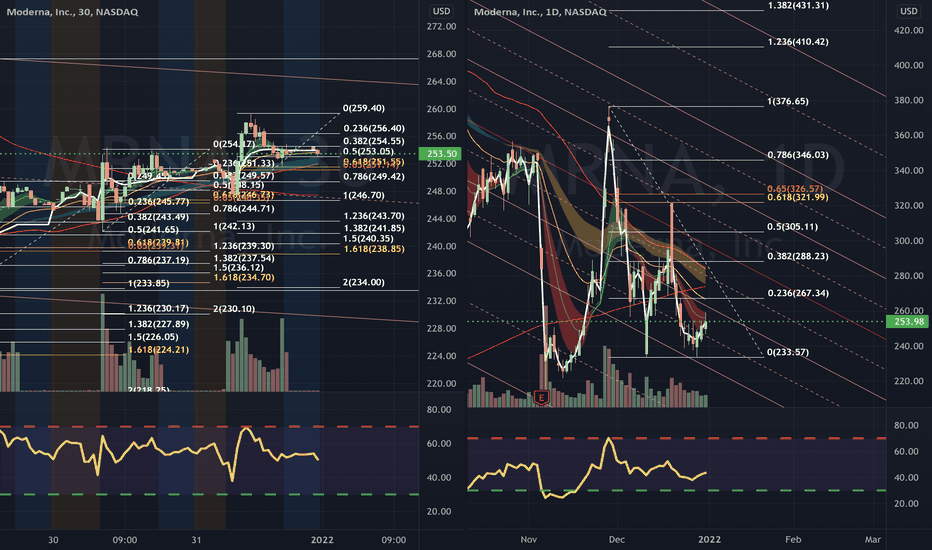Select golden Fibonacci level 1.618(238.85)

(374, 249)
